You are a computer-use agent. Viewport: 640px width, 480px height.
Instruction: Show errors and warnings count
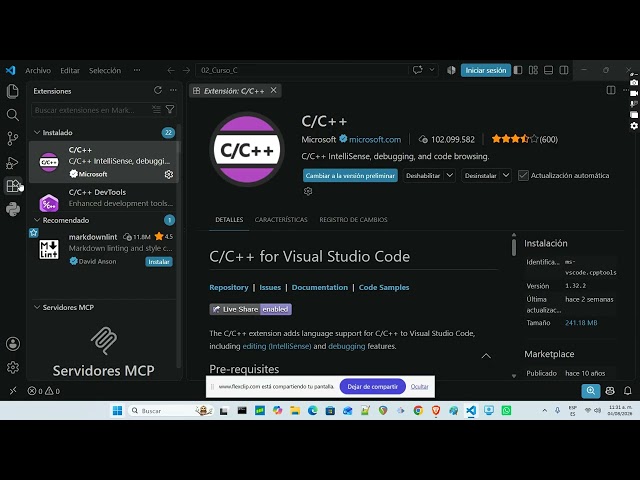[44, 391]
